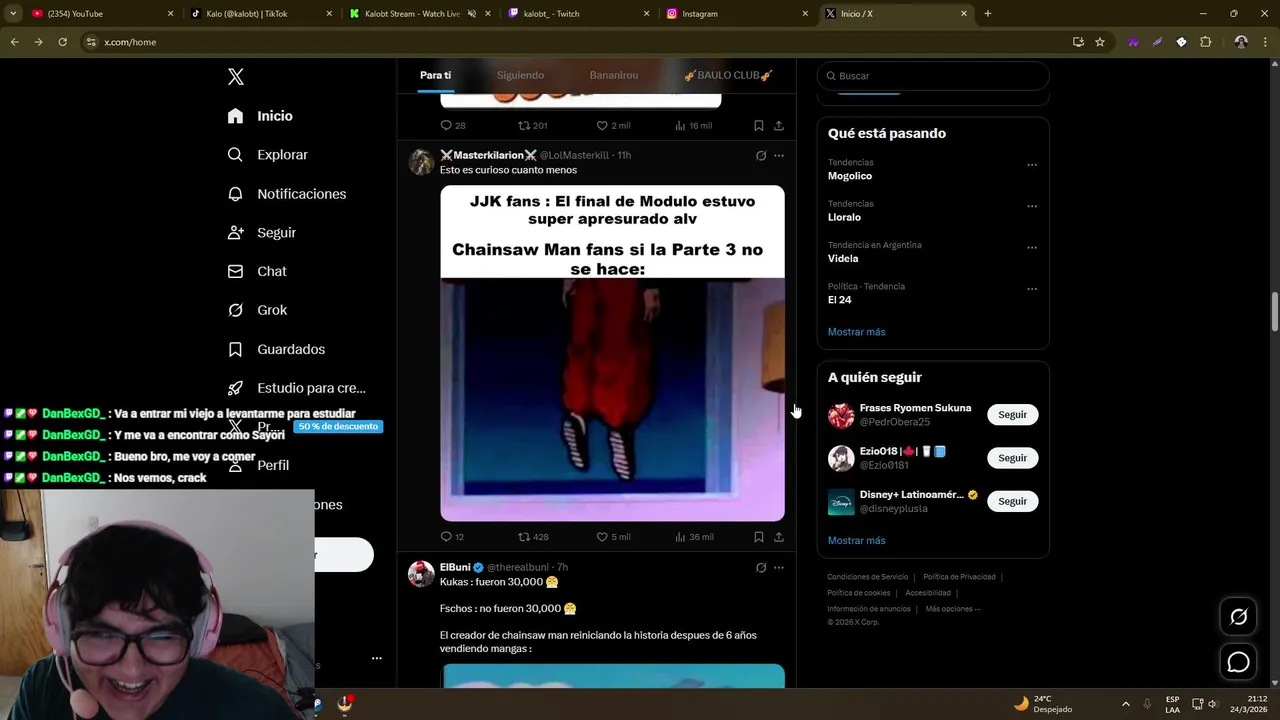Viewport: 1280px width, 720px height.
Task: Switch to the BAULO CLUB tab
Action: 728,75
